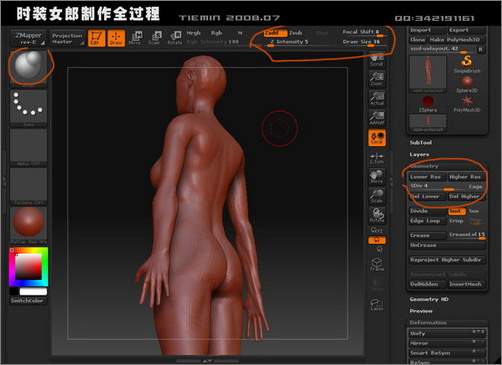The image size is (502, 365).
Task: Toggle Zsub mode
Action: click(295, 33)
